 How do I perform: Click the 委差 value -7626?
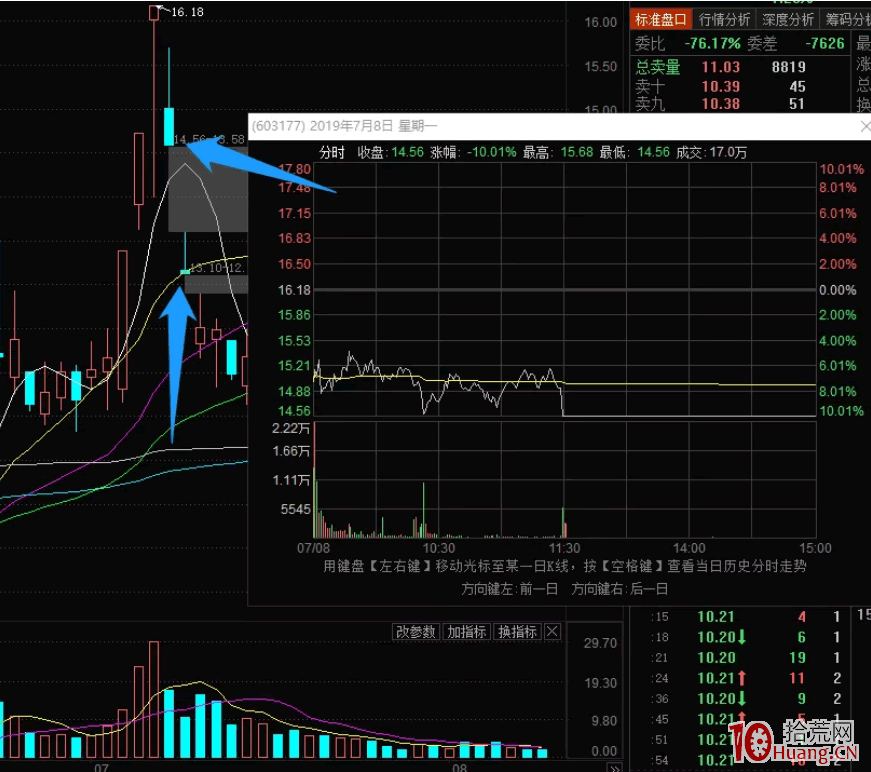click(x=825, y=43)
